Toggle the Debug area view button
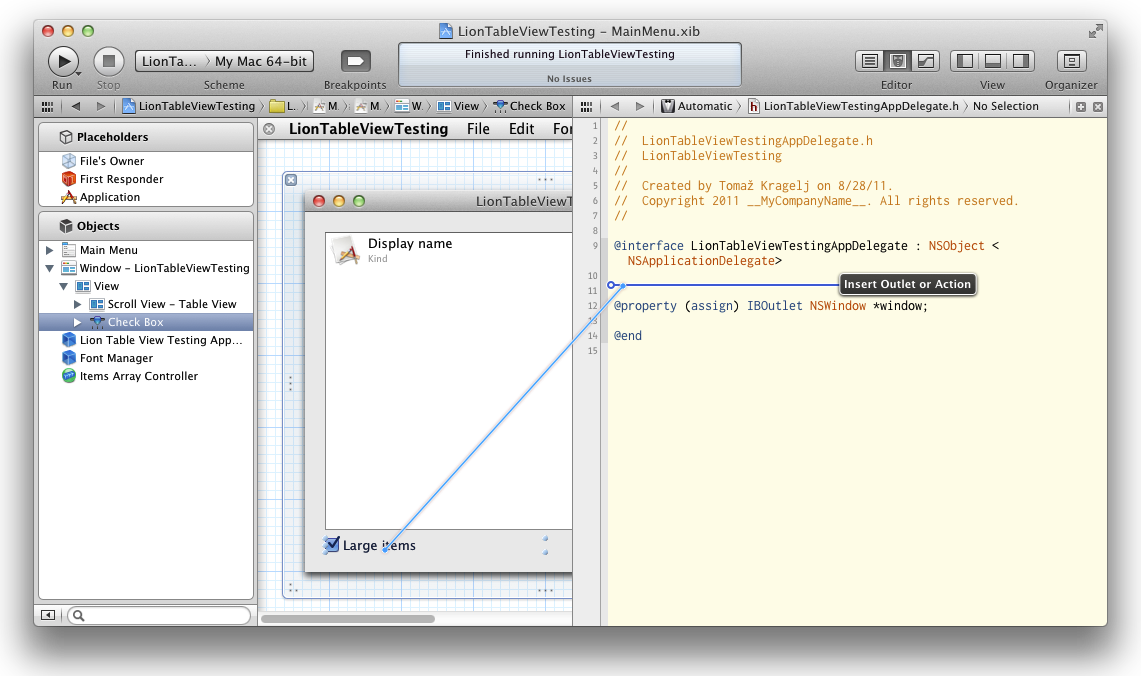This screenshot has width=1141, height=676. point(993,61)
